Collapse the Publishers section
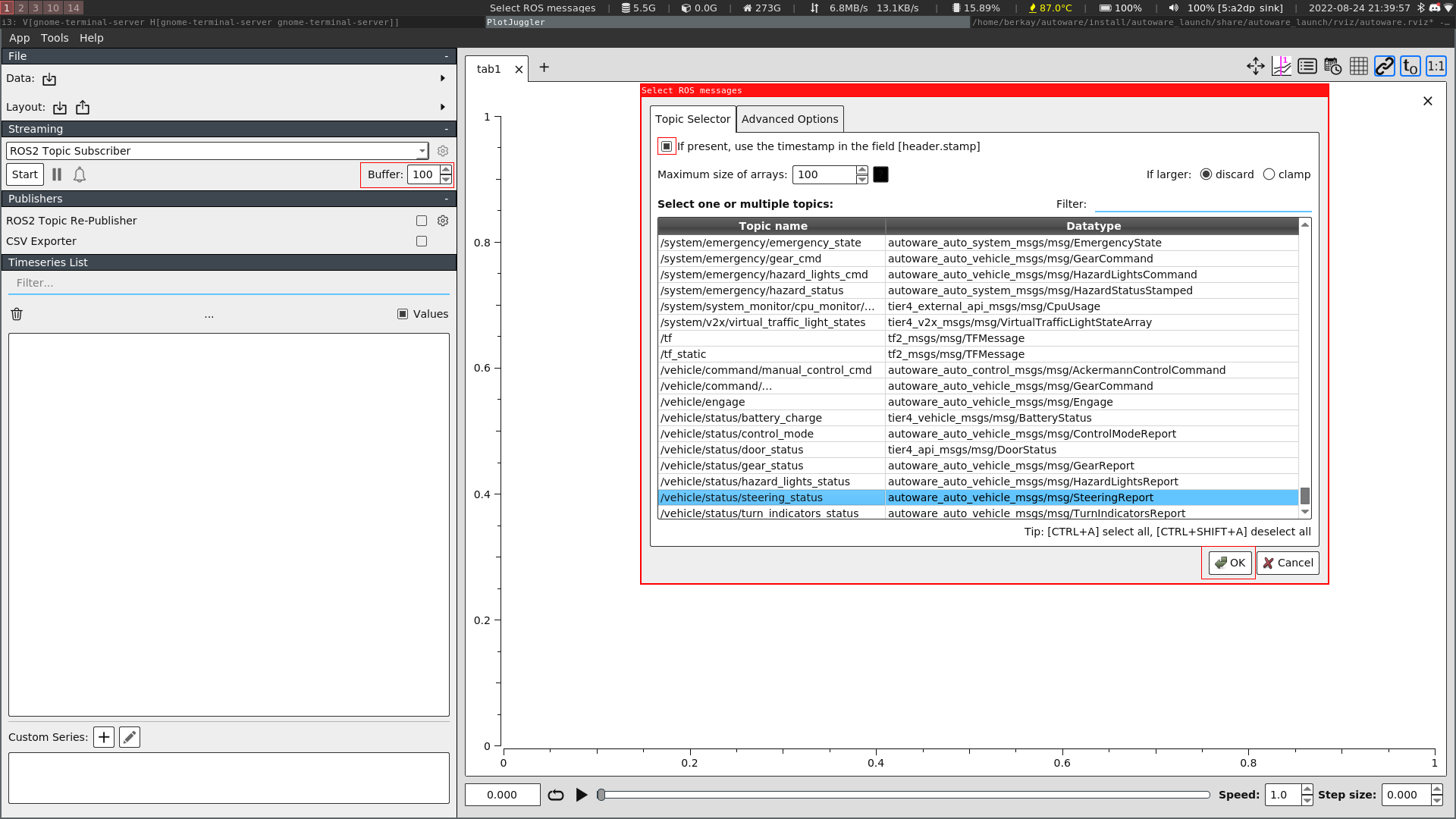Viewport: 1456px width, 819px height. tap(446, 198)
